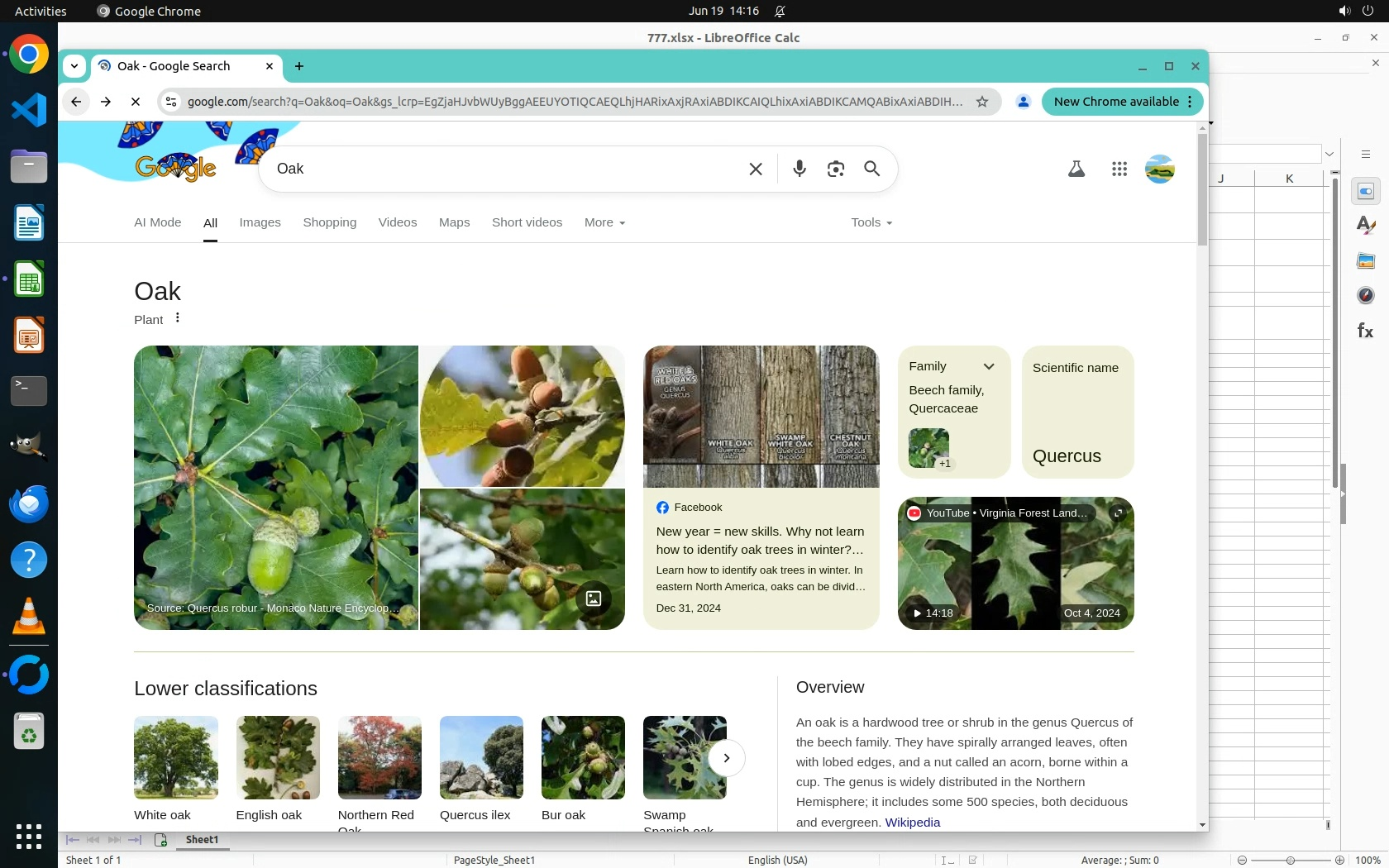
Task: Open the Google apps grid
Action: click(x=1119, y=169)
